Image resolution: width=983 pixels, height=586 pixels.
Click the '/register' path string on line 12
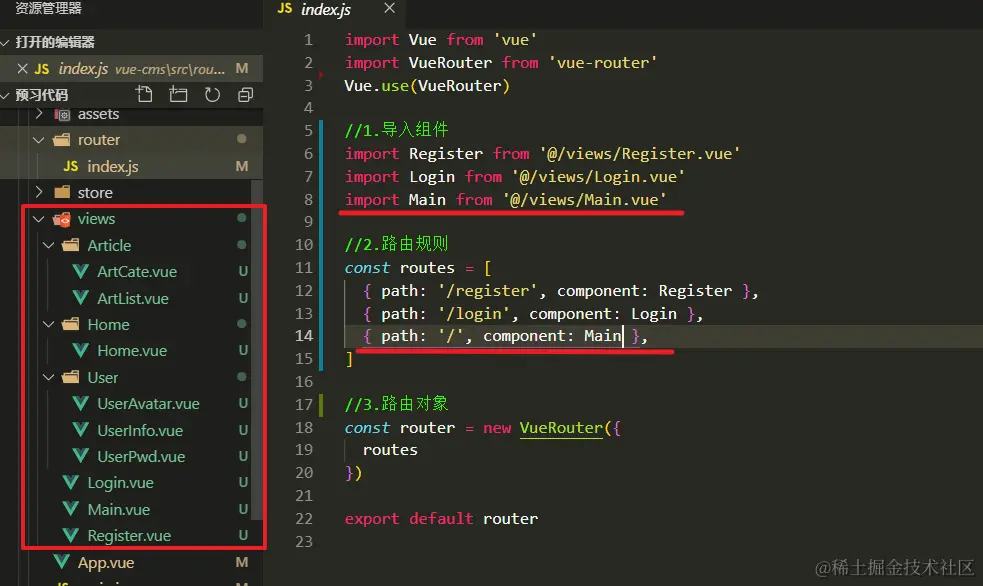point(488,291)
